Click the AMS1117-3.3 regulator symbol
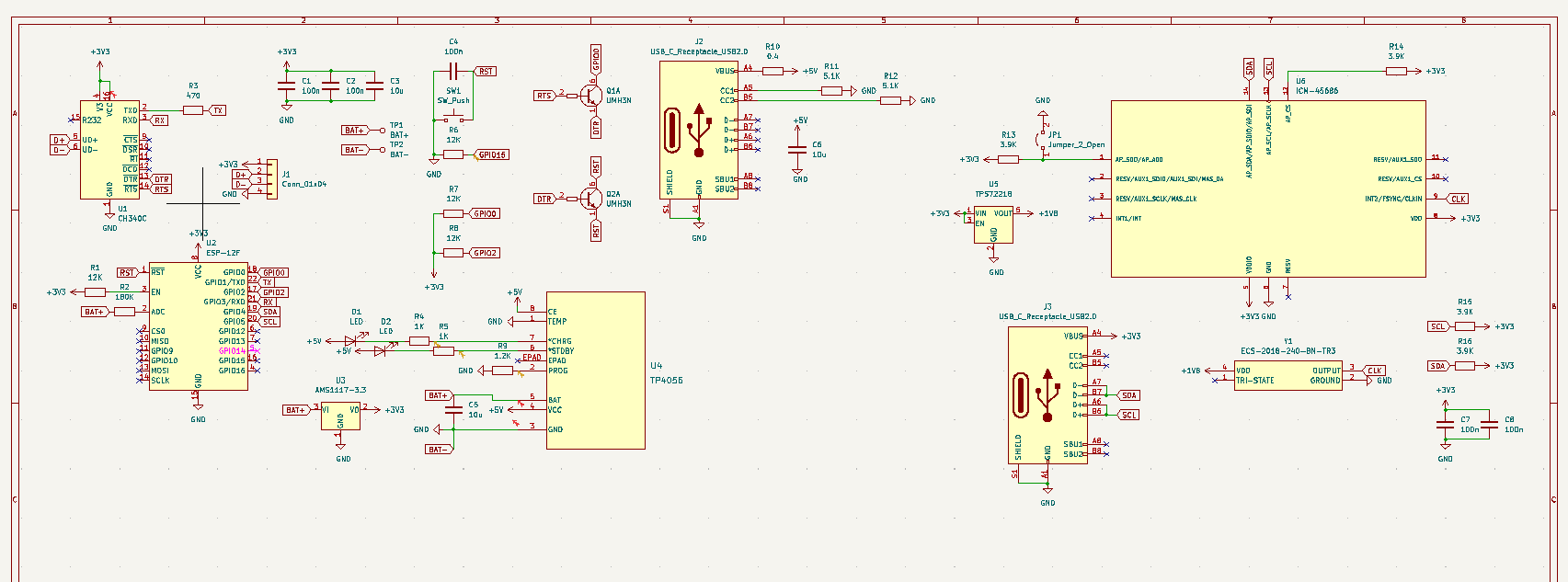This screenshot has width=1568, height=582. (x=340, y=417)
